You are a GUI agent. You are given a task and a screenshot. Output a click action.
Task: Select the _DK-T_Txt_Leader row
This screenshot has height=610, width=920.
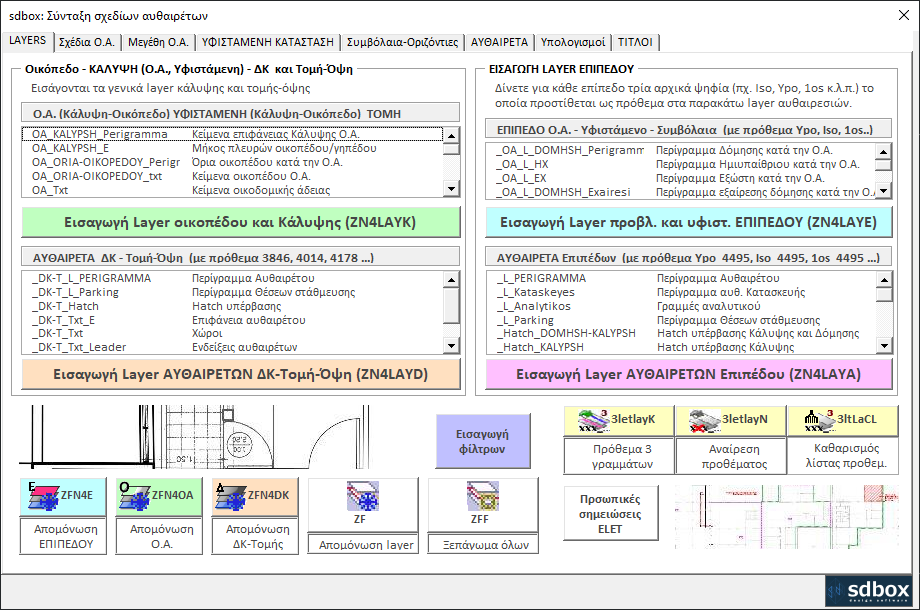[232, 347]
